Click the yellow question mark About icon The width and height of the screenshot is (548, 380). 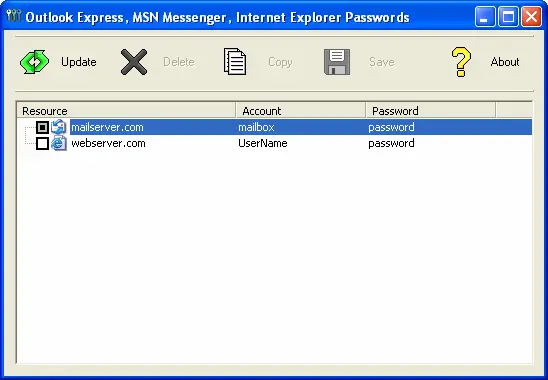coord(461,62)
